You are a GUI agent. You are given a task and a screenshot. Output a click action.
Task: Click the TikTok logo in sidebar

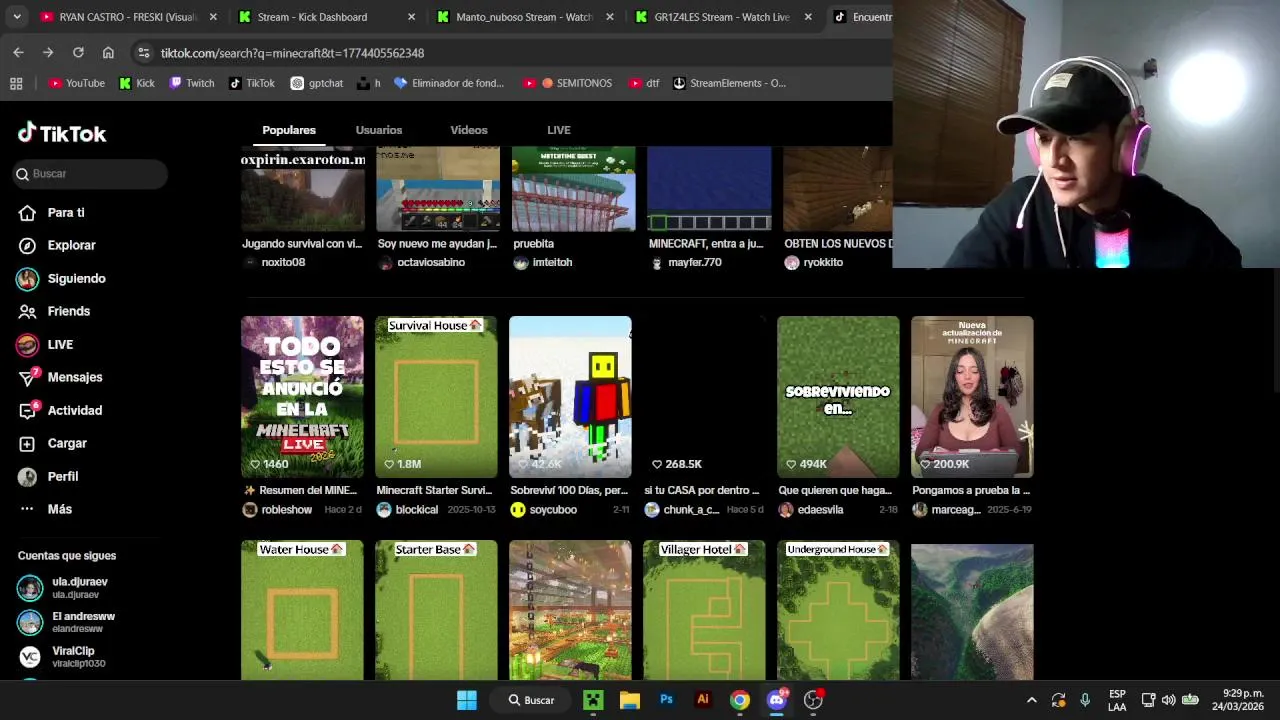(62, 133)
